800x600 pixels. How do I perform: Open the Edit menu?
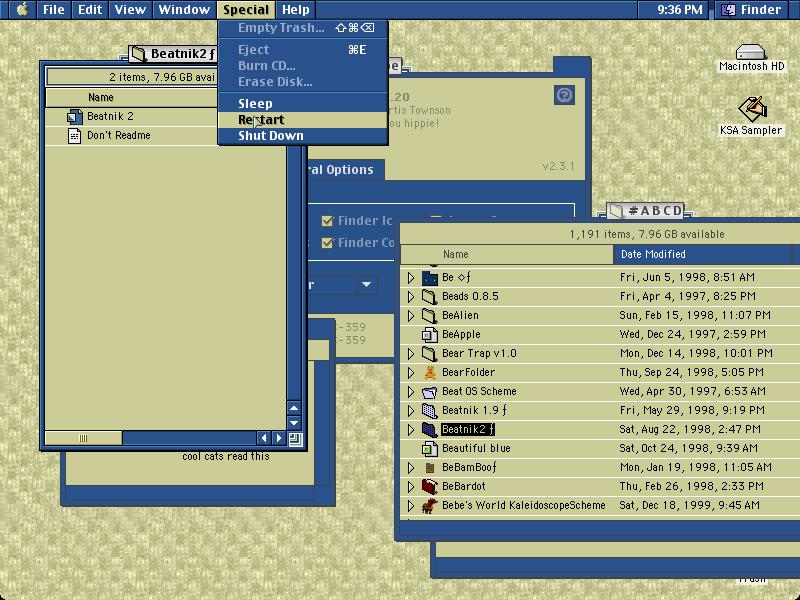(90, 10)
